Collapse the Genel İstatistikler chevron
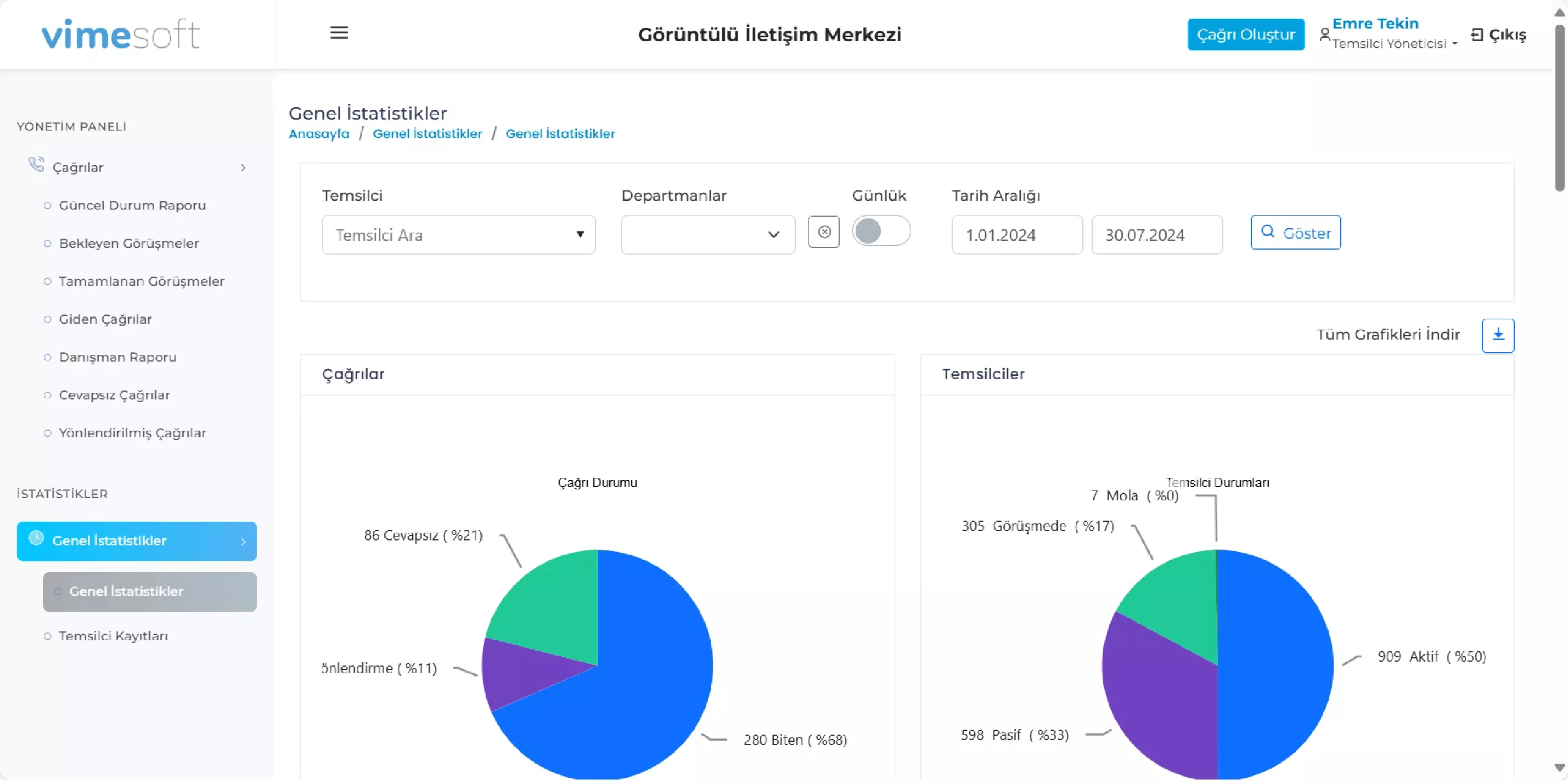This screenshot has width=1568, height=784. click(244, 541)
